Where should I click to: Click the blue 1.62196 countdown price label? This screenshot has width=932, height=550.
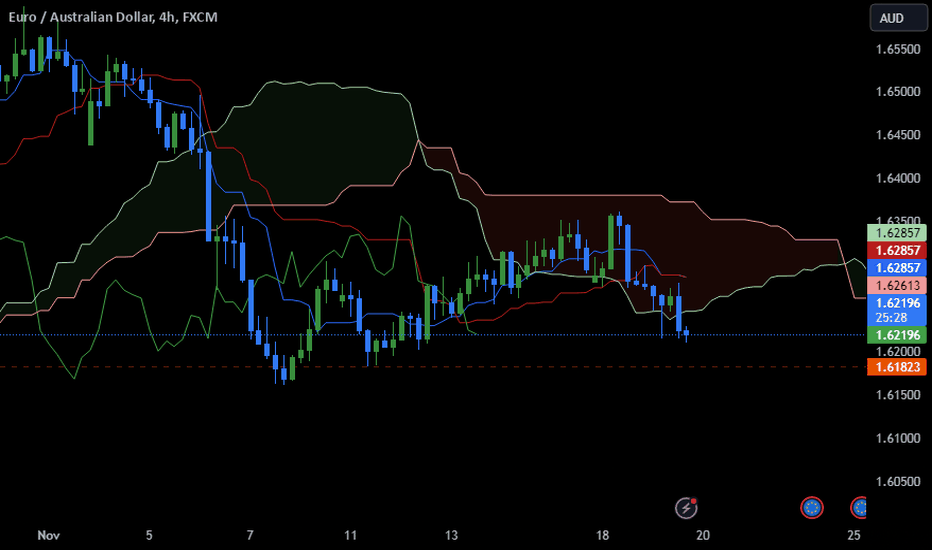[897, 310]
